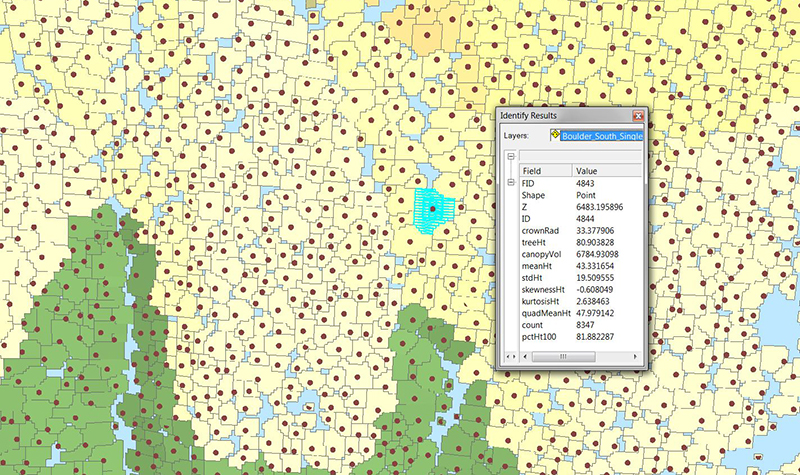Viewport: 800px width, 475px height.
Task: Click the scroll-left arrow of the attribute table
Action: click(x=525, y=357)
